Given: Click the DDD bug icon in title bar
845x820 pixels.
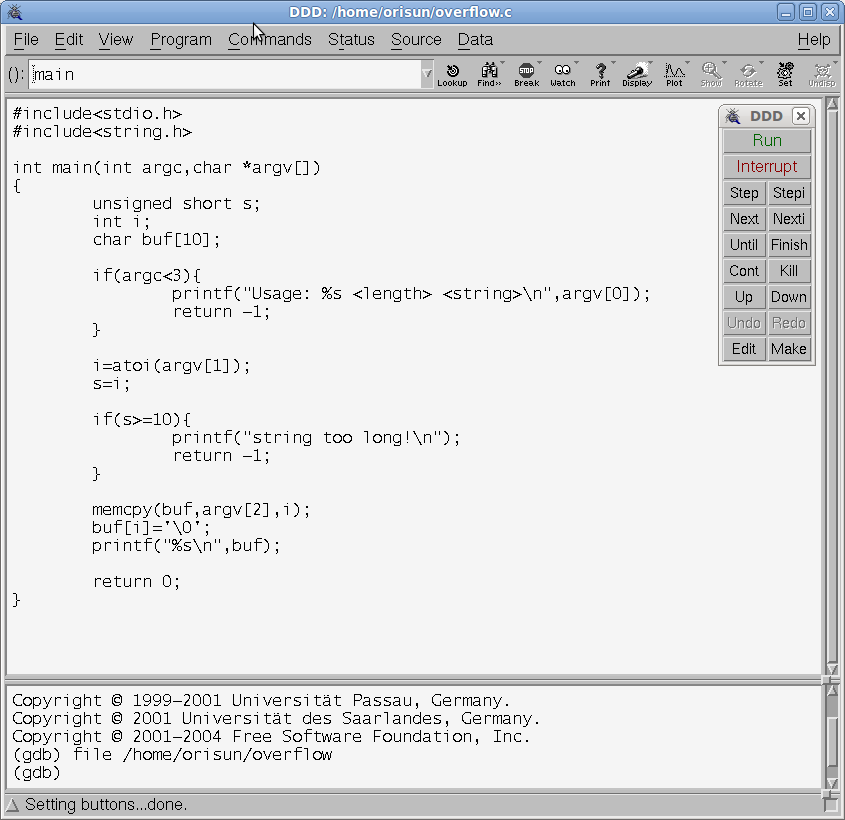Looking at the screenshot, I should click(x=15, y=12).
